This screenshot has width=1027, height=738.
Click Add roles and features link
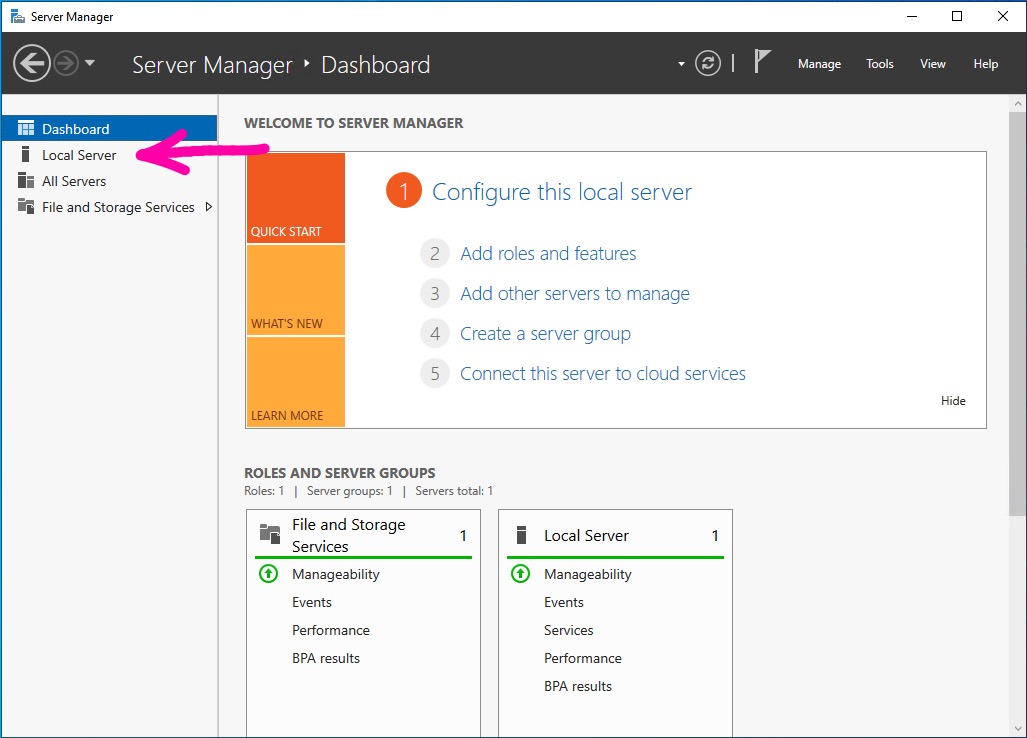[548, 254]
